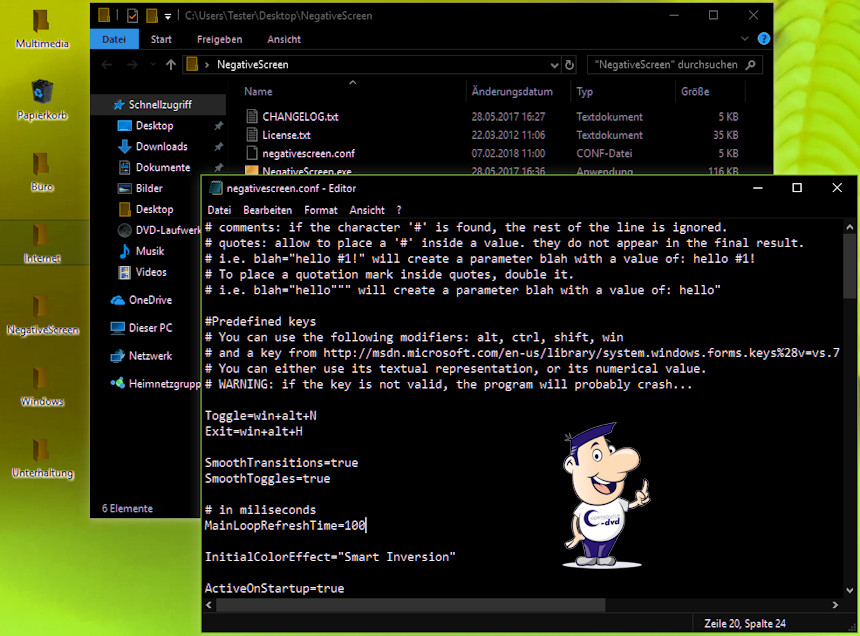
Task: Expand the address bar history dropdown
Action: pos(552,65)
